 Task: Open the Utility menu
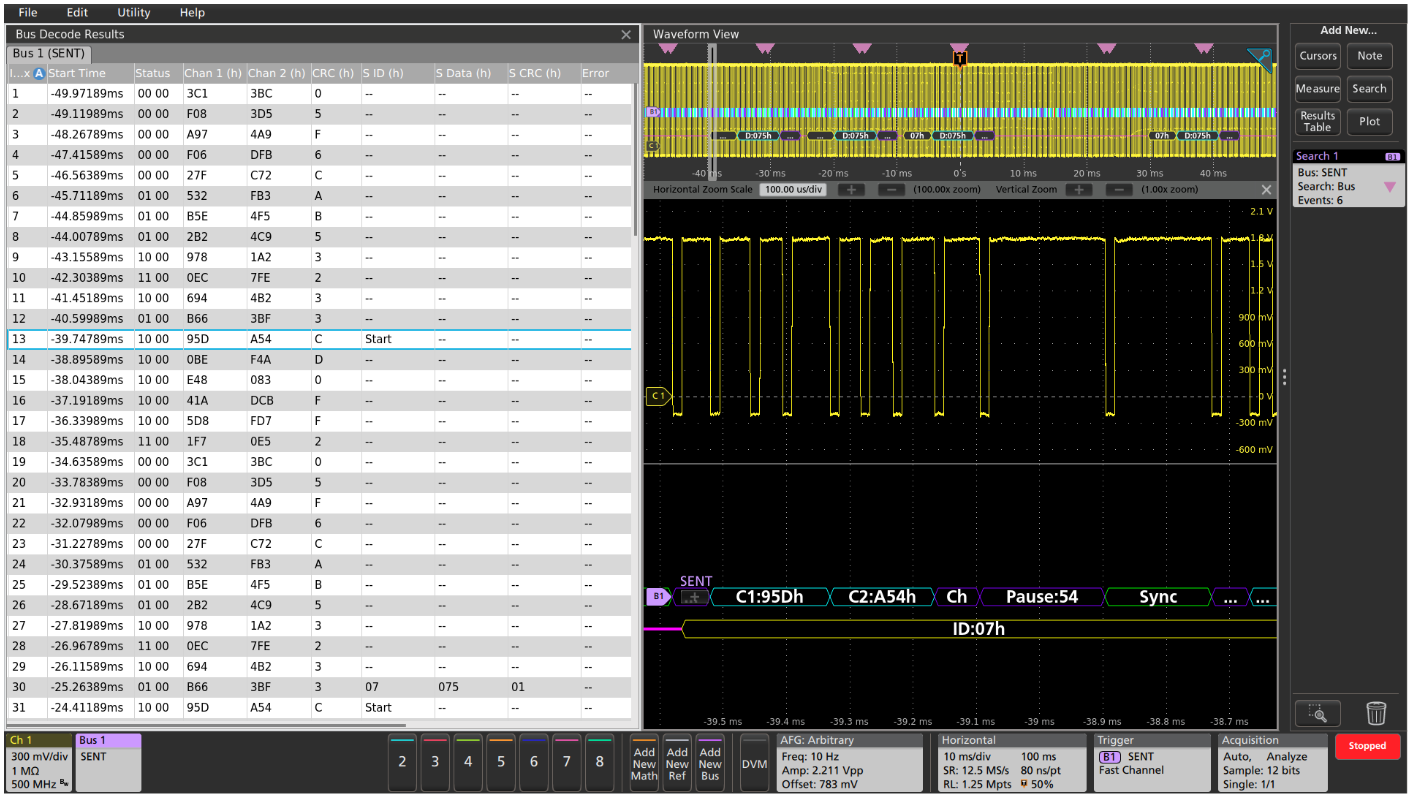(x=134, y=12)
